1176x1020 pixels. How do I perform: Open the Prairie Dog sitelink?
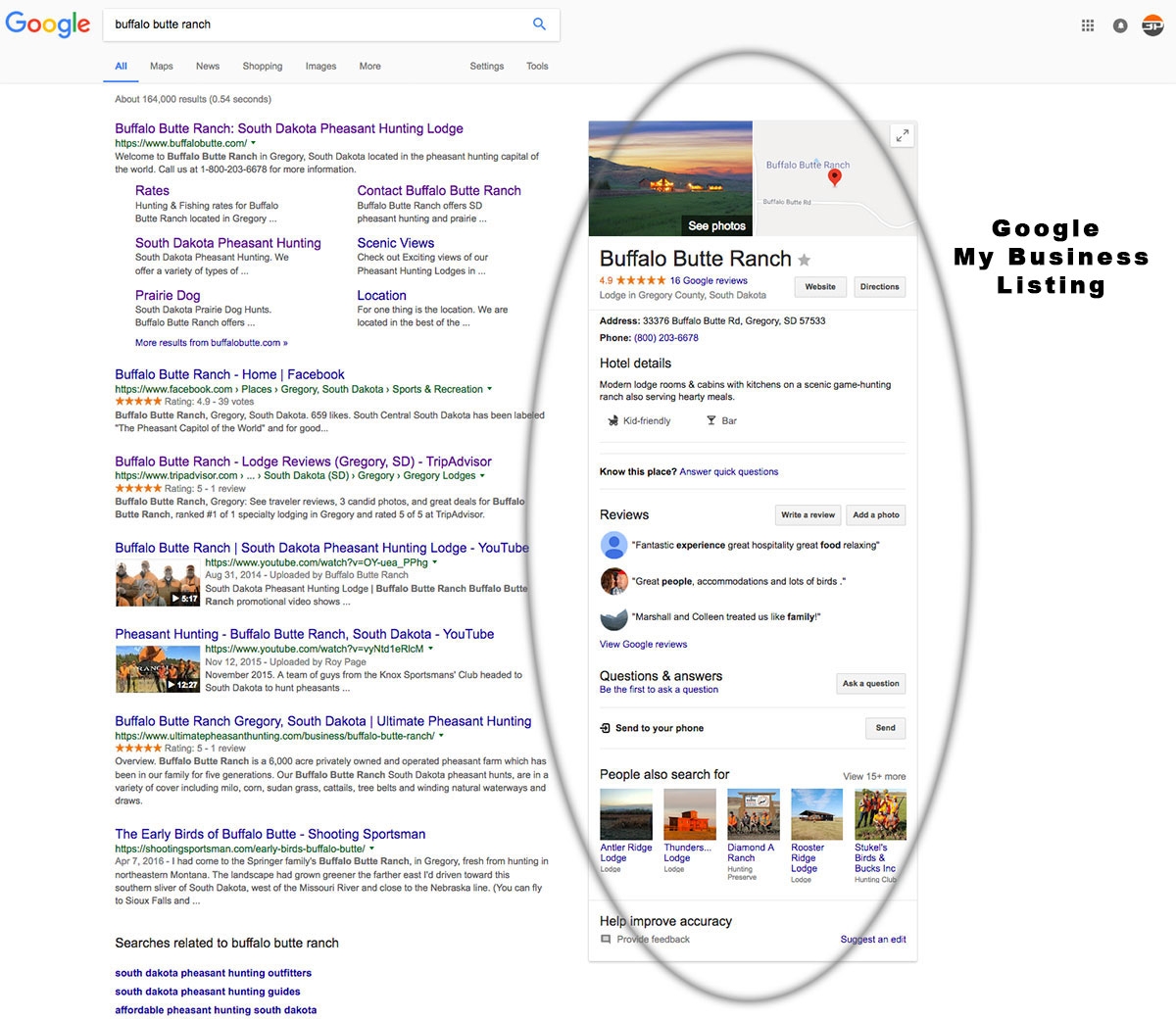click(168, 295)
